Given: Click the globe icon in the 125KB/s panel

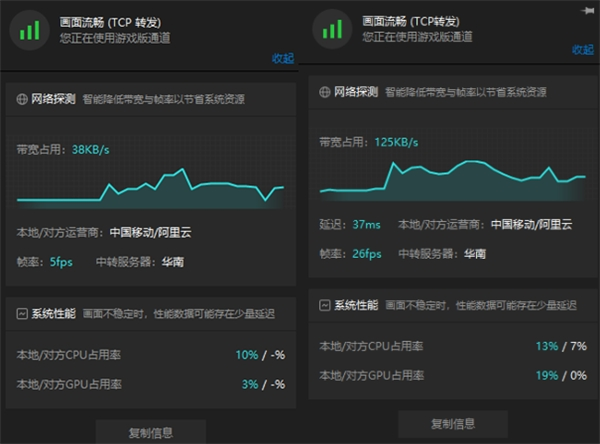Looking at the screenshot, I should tap(325, 92).
